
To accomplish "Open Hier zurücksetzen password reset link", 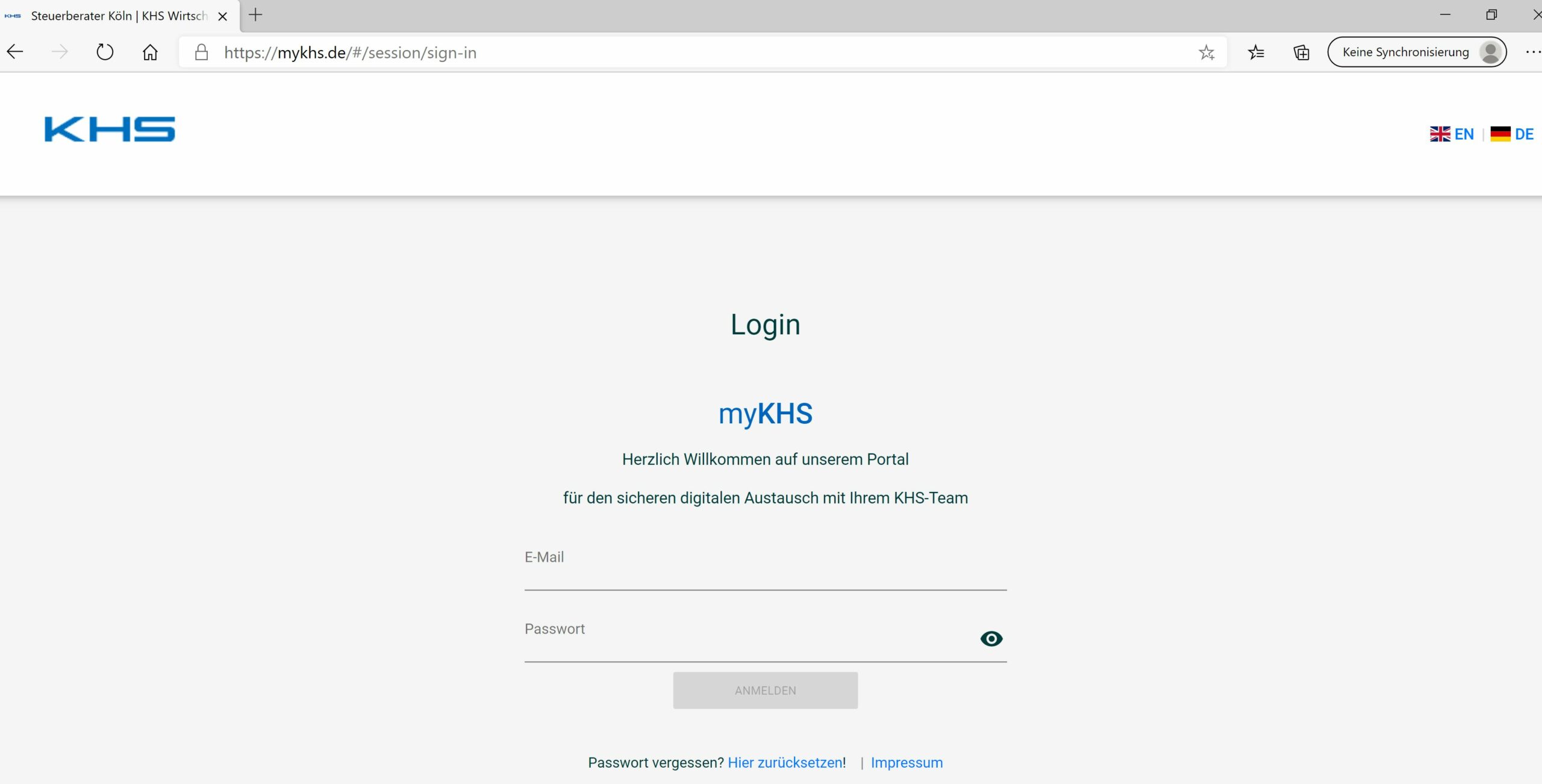I will tap(785, 762).
